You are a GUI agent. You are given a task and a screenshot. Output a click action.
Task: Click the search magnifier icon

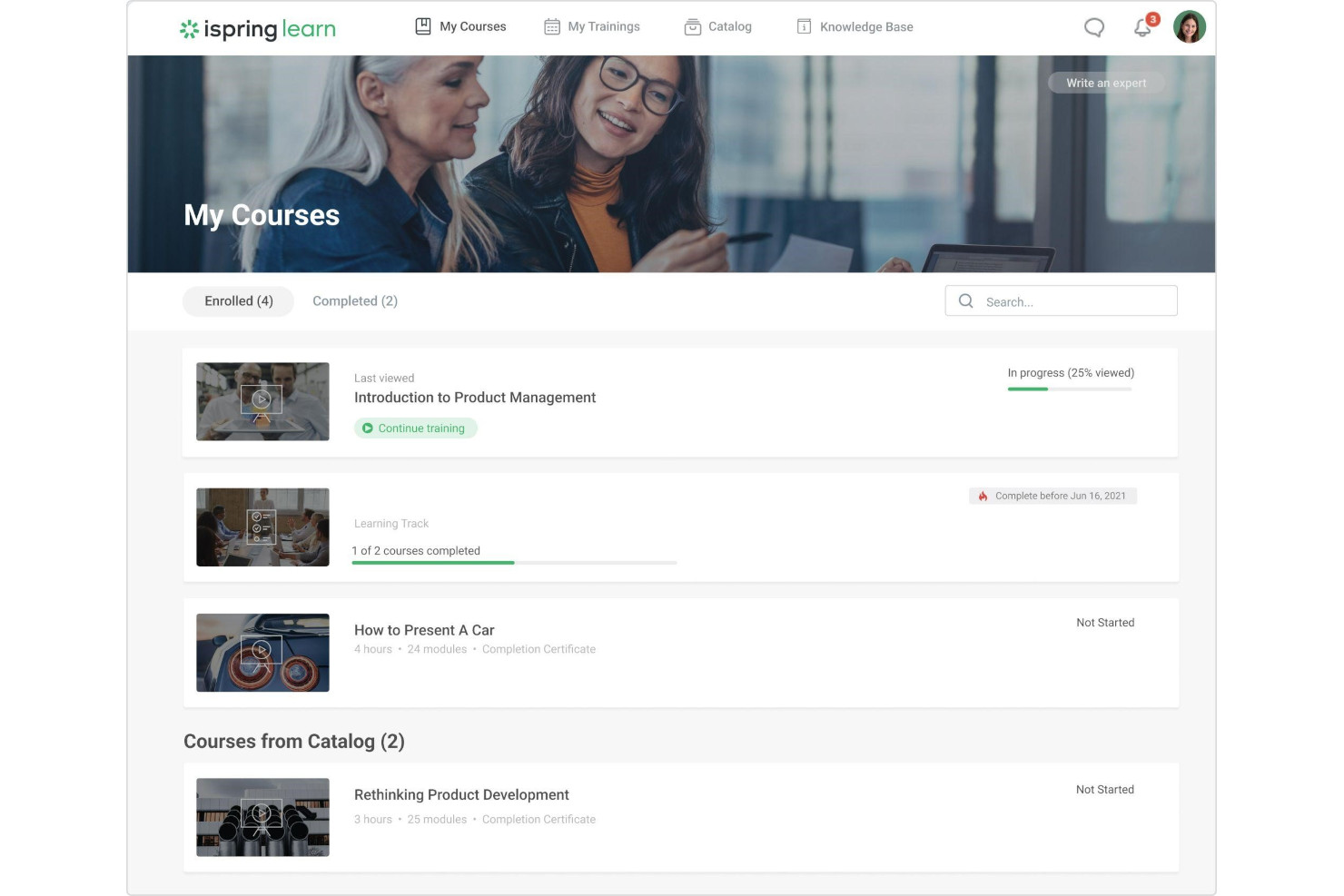(x=966, y=301)
